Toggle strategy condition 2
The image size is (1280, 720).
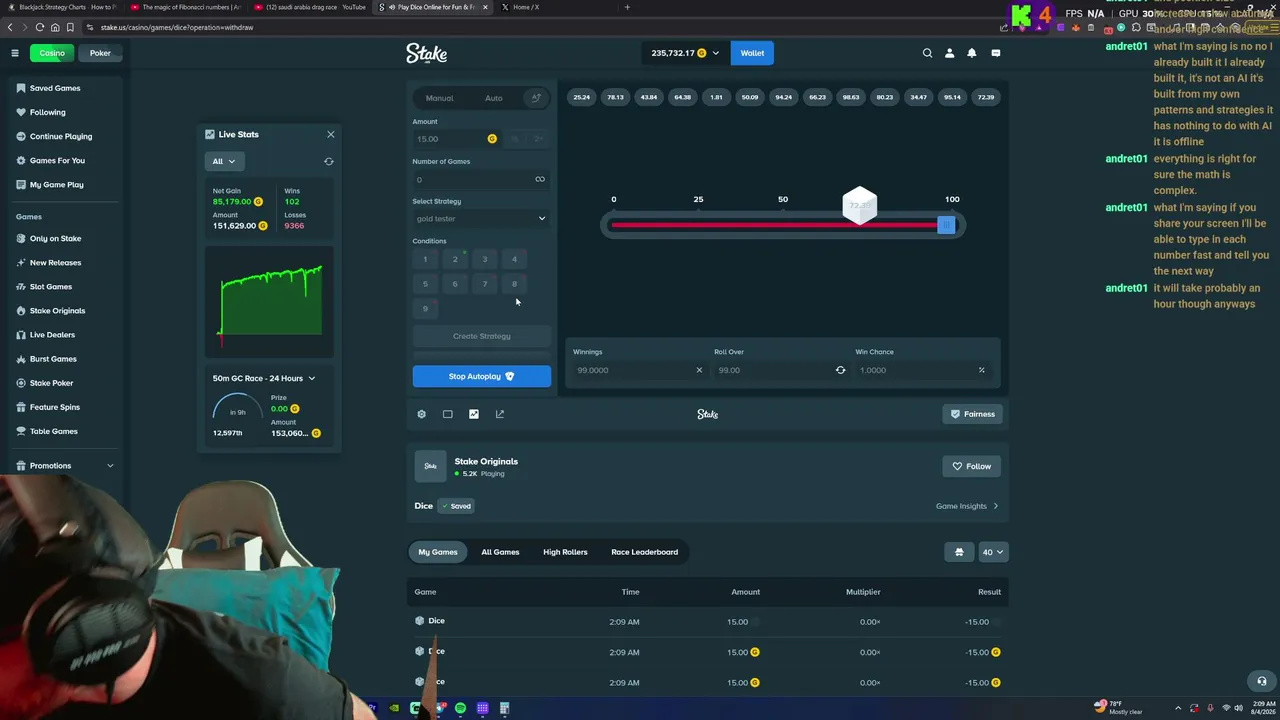click(x=455, y=259)
